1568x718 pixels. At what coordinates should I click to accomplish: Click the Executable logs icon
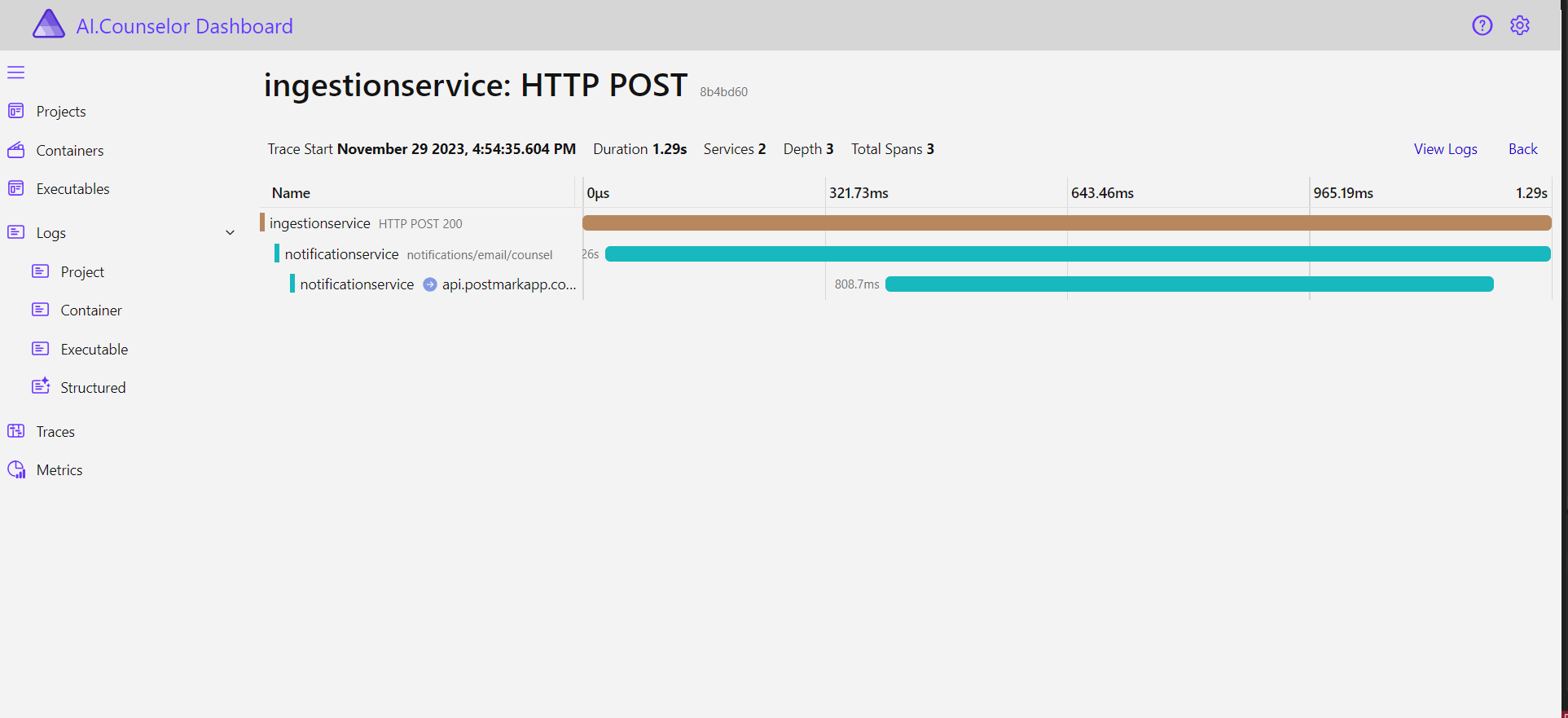point(40,349)
